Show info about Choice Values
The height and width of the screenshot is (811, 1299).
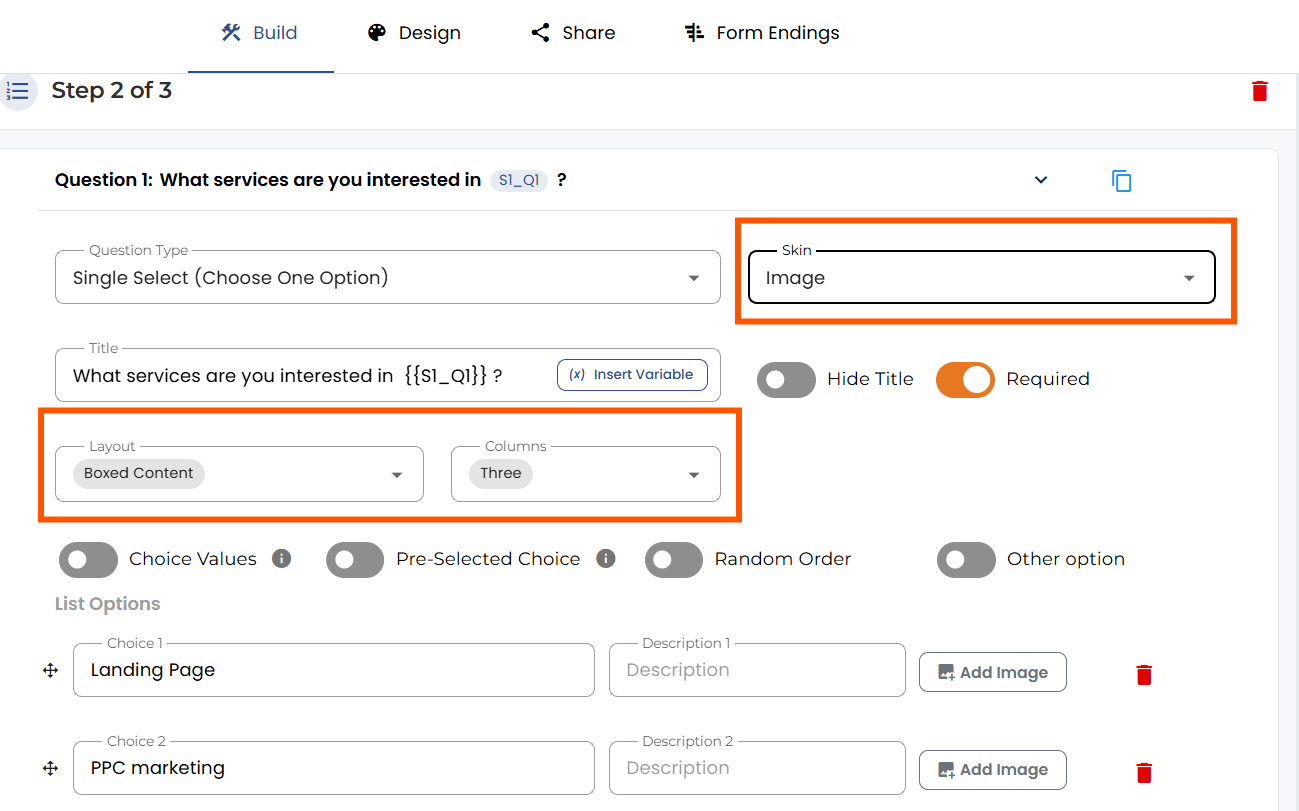click(x=282, y=559)
